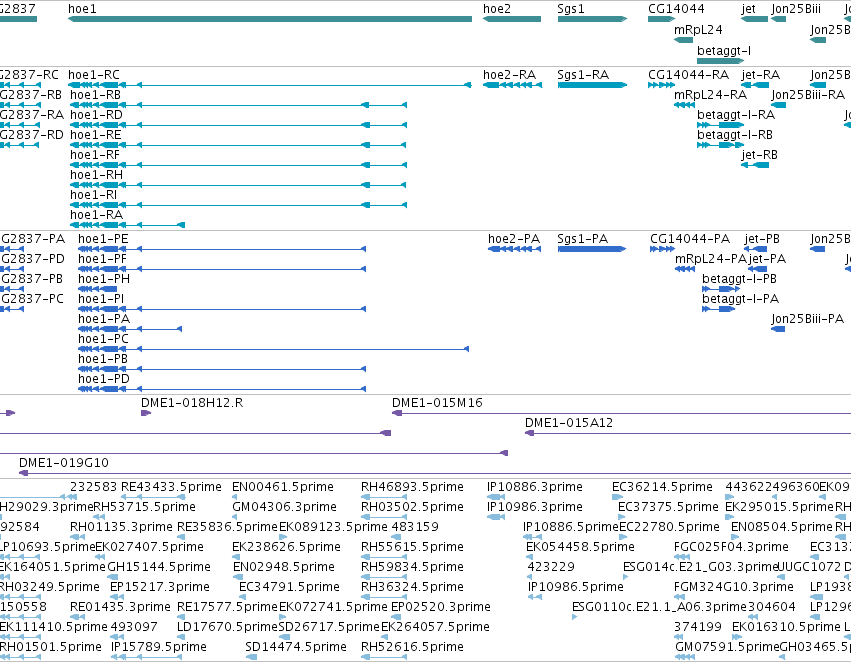Click the hoe1-RC transcript label
Image resolution: width=851 pixels, height=662 pixels.
click(x=94, y=75)
